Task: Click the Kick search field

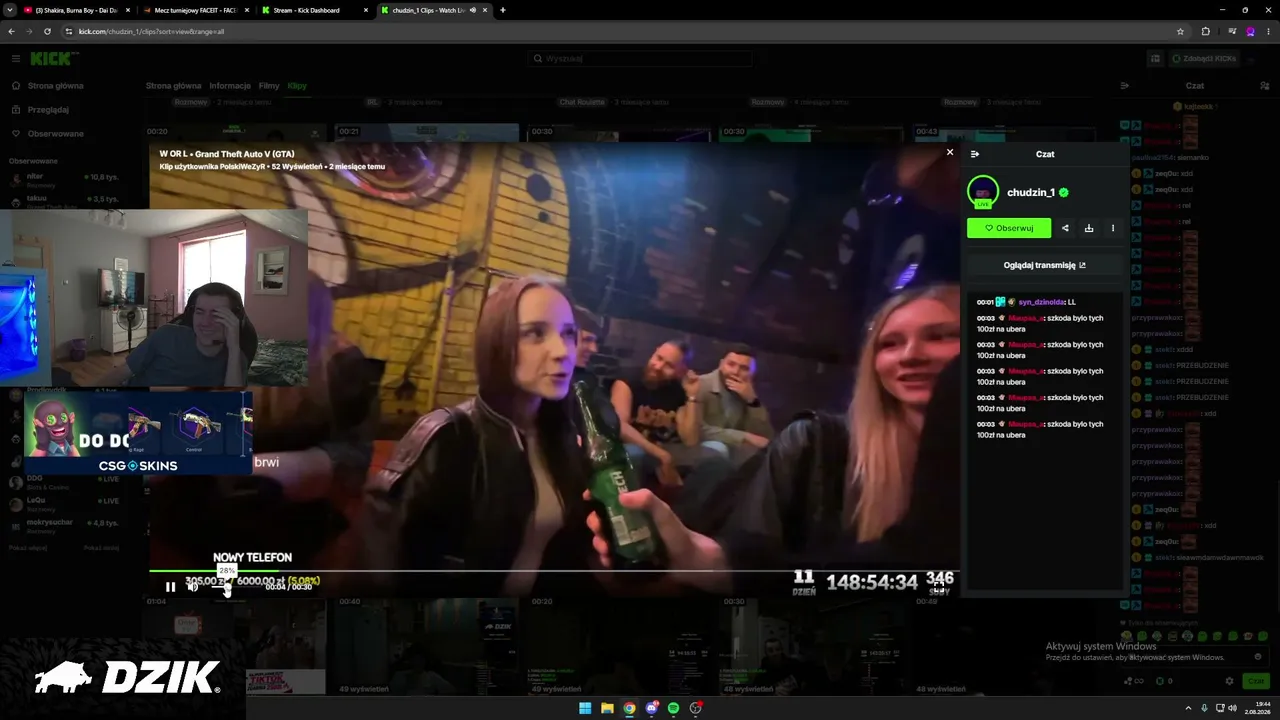Action: (640, 58)
